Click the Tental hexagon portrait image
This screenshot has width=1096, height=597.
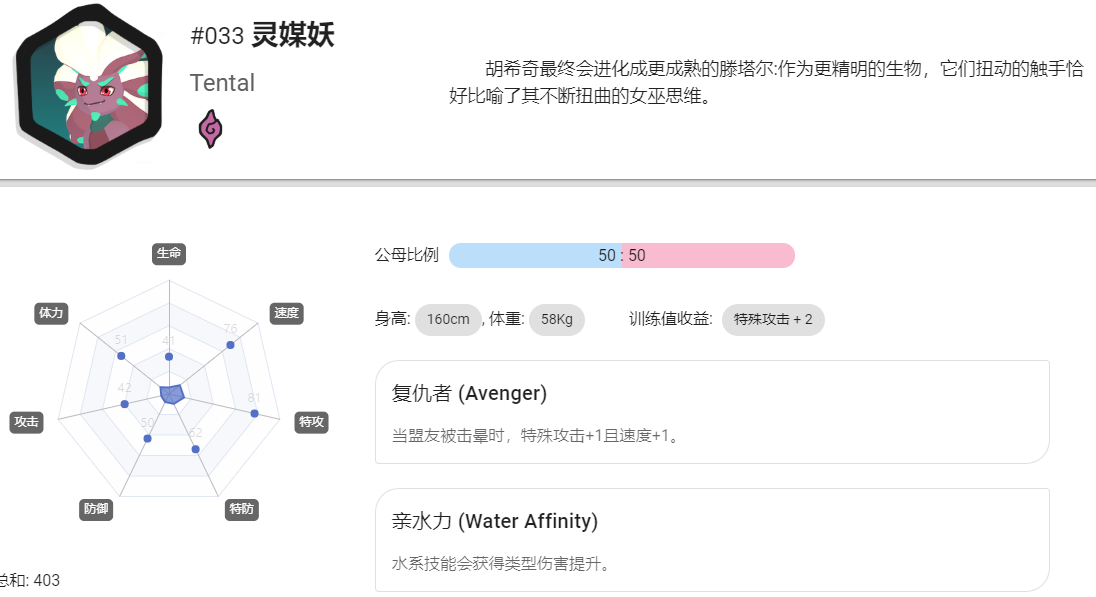click(x=89, y=85)
